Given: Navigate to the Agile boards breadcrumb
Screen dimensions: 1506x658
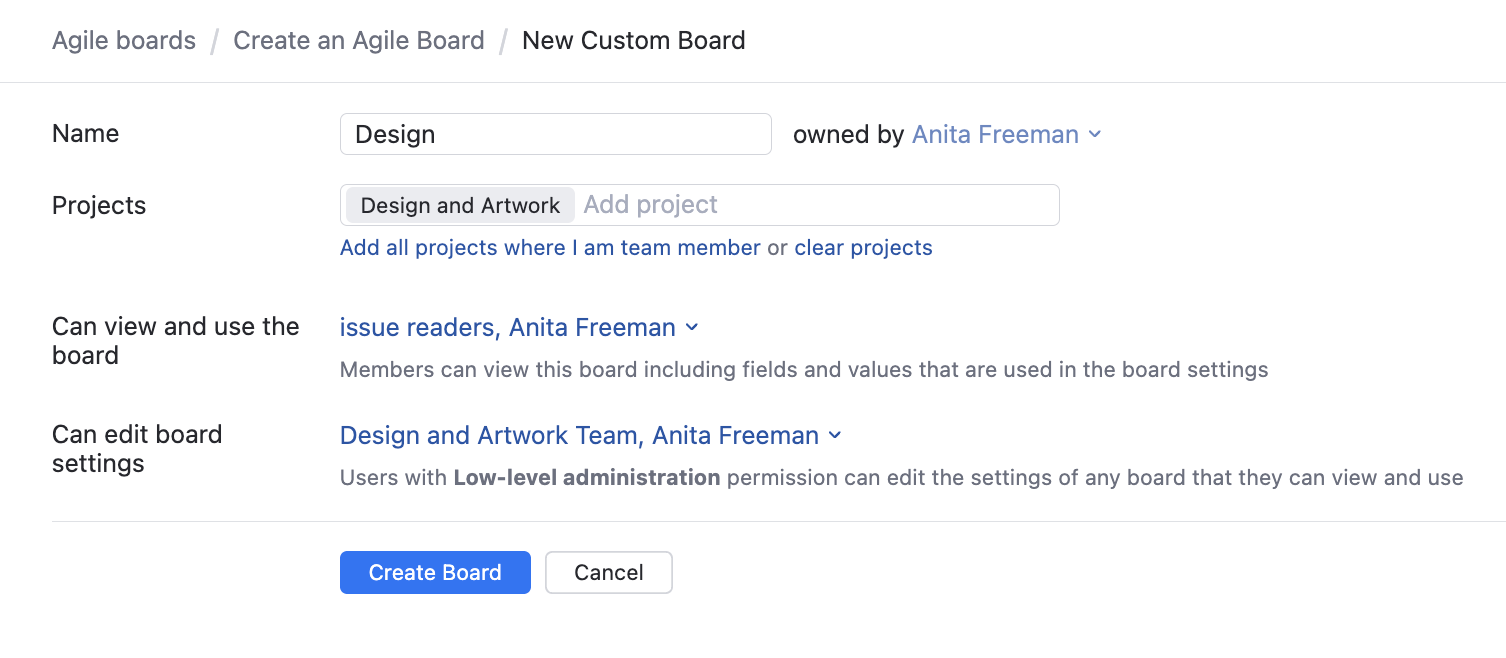Looking at the screenshot, I should pyautogui.click(x=123, y=40).
